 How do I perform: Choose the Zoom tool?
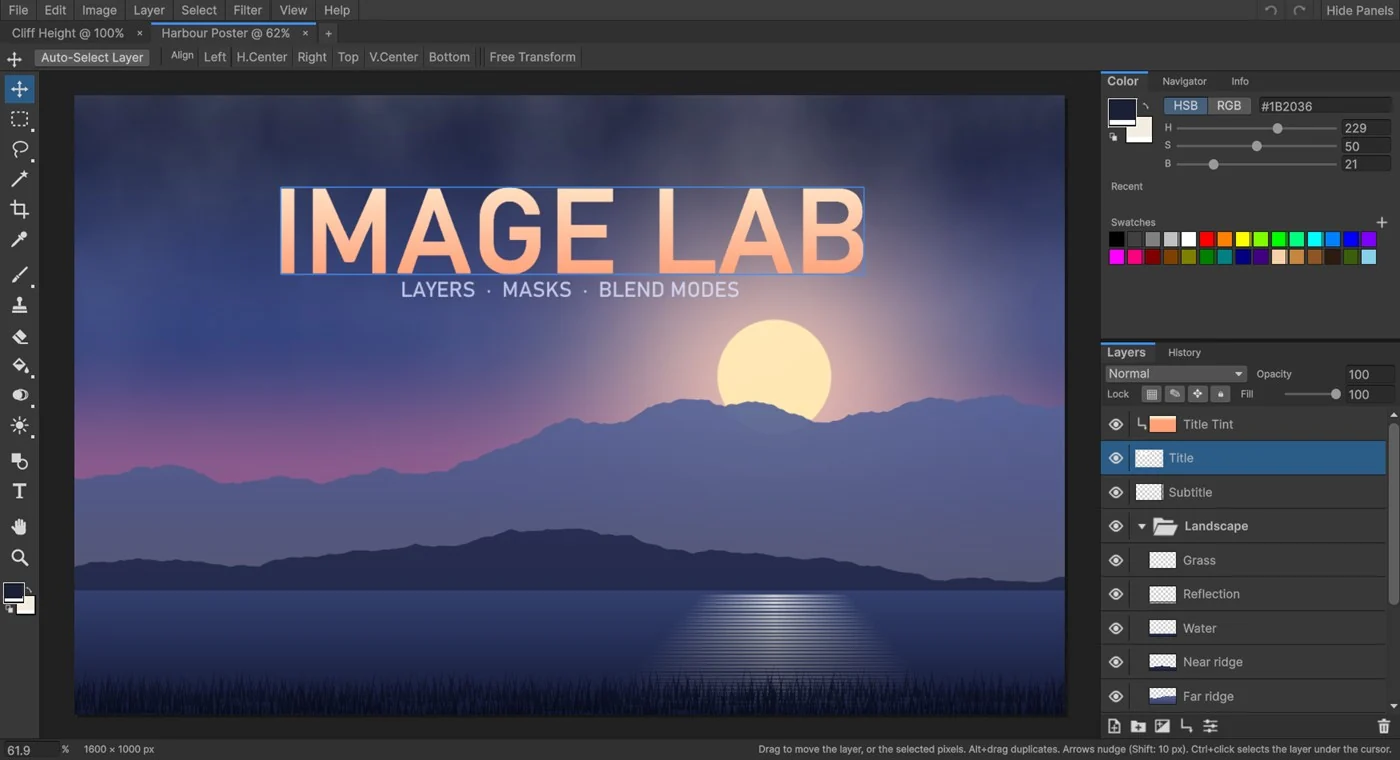click(x=19, y=557)
